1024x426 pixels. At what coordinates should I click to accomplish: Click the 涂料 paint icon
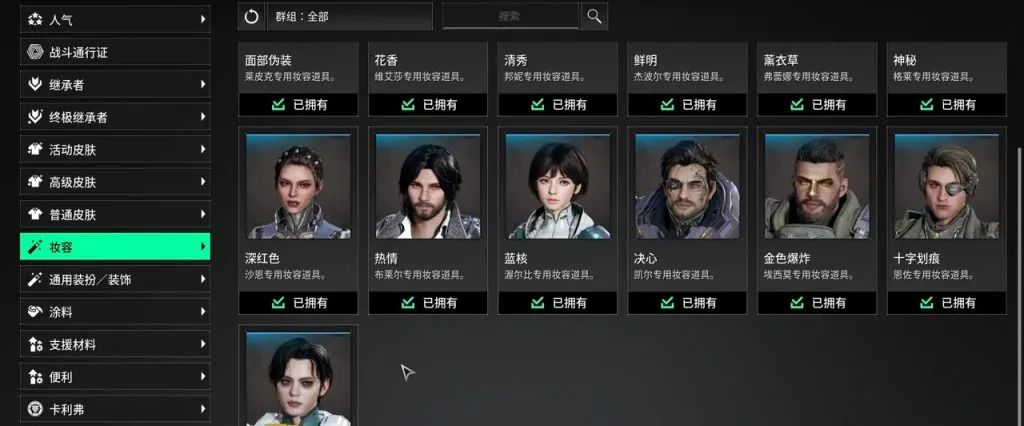click(x=35, y=312)
